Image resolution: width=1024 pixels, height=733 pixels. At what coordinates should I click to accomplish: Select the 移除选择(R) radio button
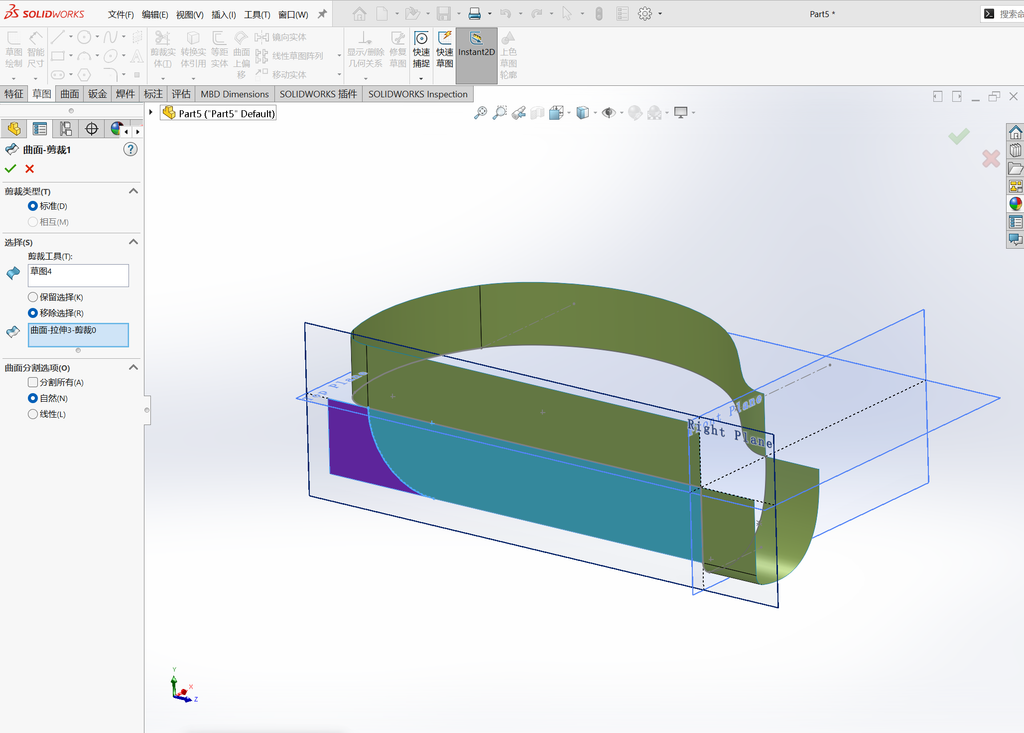coord(33,313)
